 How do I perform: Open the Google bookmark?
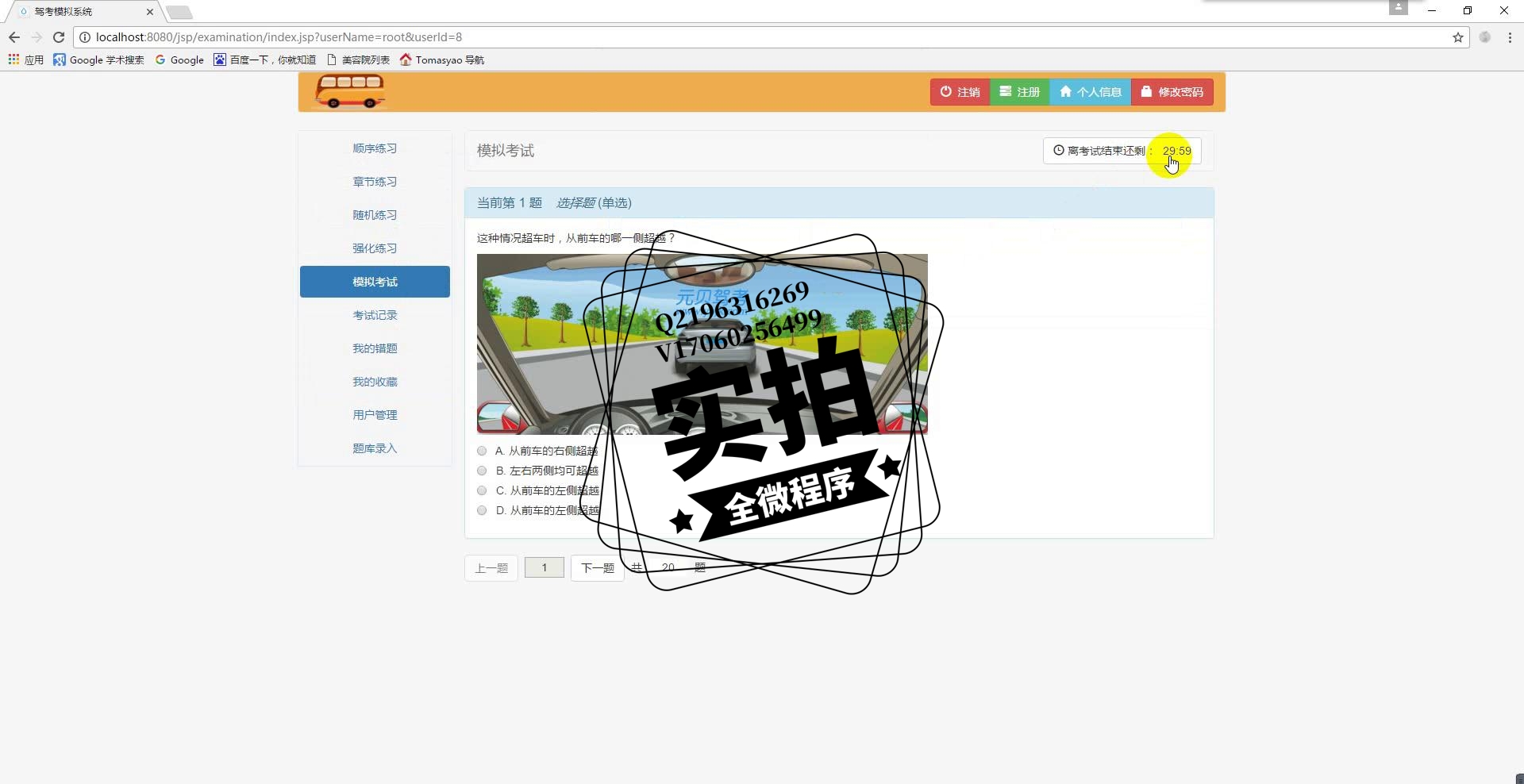click(179, 60)
